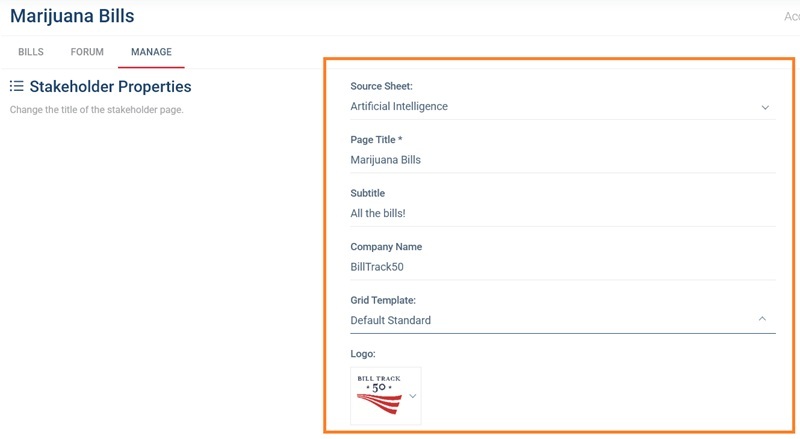This screenshot has height=439, width=800.
Task: Click the BillTrack50 logo image
Action: (x=378, y=395)
